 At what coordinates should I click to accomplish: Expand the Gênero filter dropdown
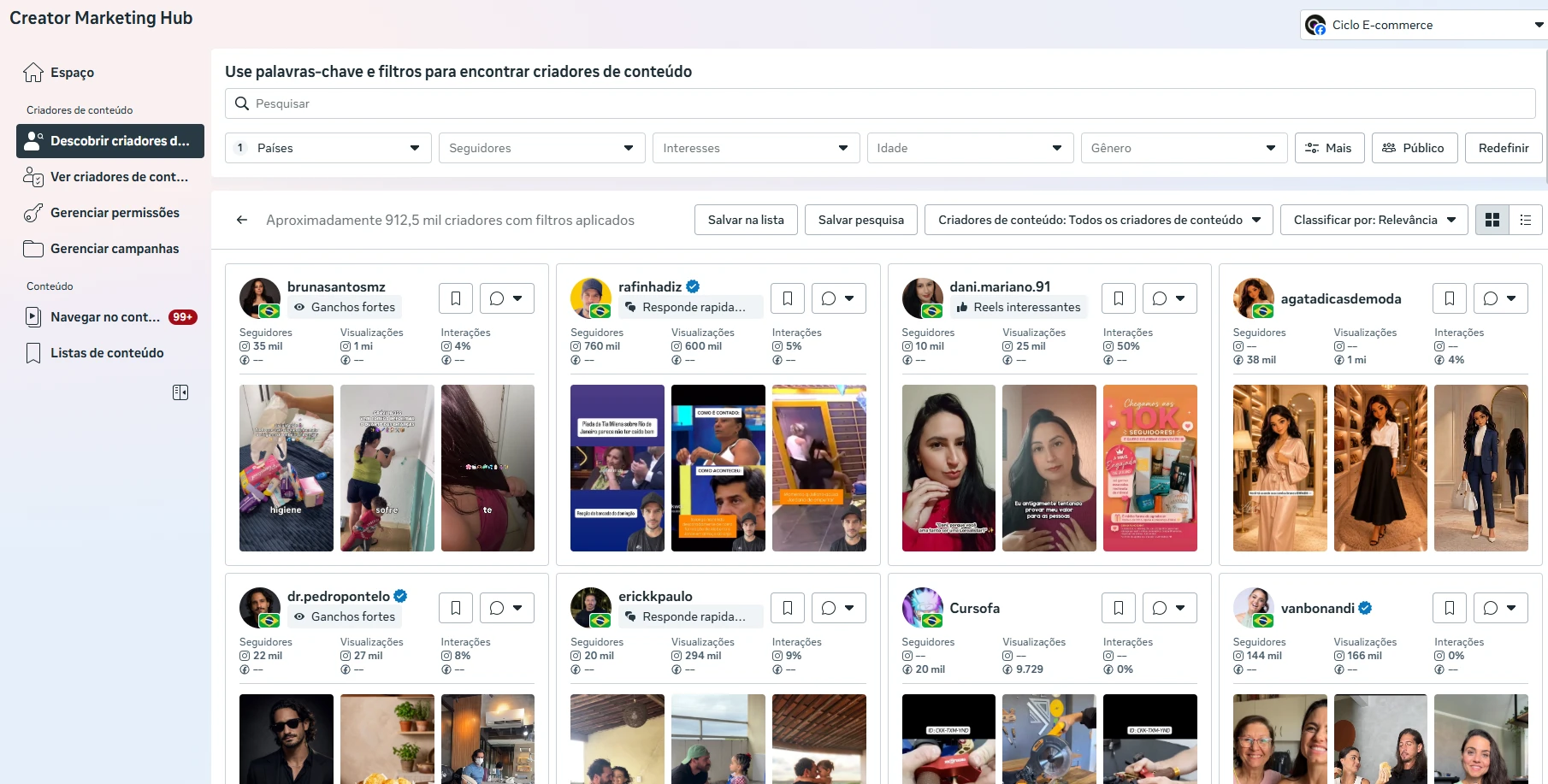point(1184,148)
